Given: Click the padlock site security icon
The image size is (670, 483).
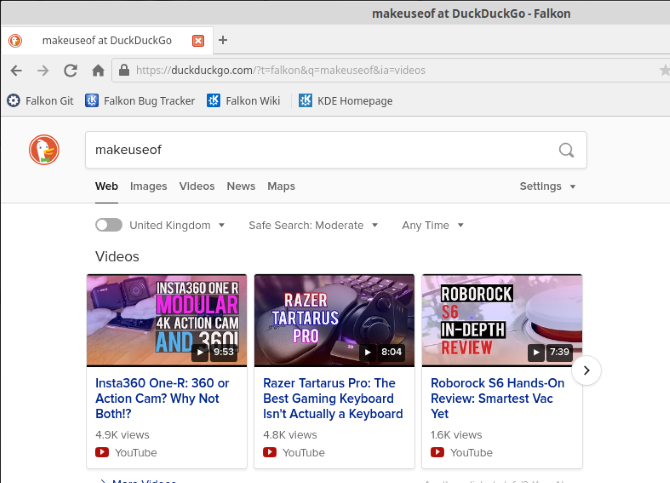Looking at the screenshot, I should coord(124,70).
